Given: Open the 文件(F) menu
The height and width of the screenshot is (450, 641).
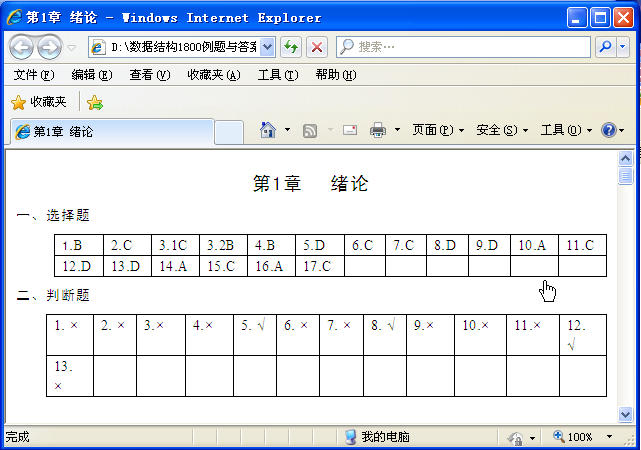Looking at the screenshot, I should pos(34,75).
